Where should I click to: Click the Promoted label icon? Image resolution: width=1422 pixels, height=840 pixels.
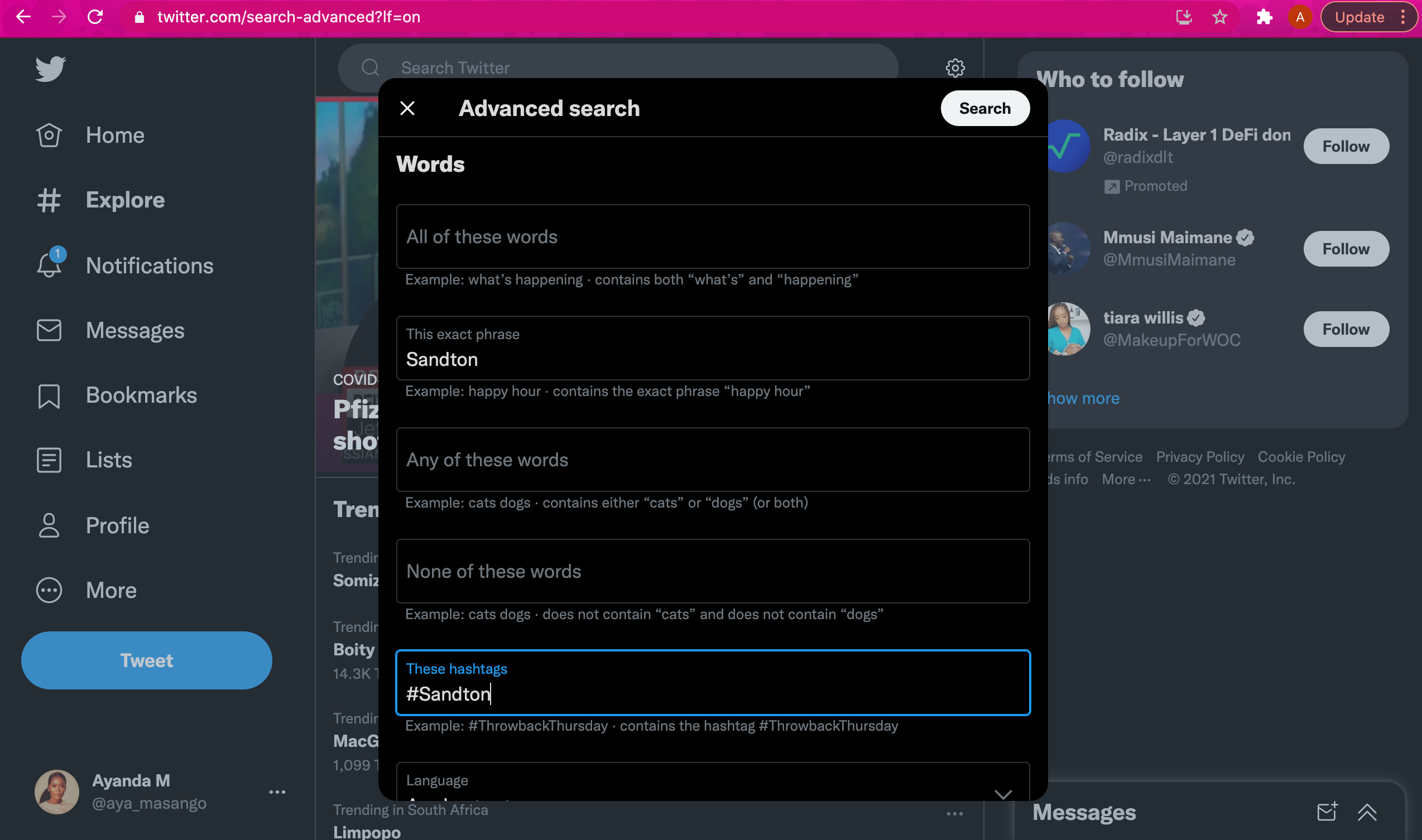[x=1111, y=186]
